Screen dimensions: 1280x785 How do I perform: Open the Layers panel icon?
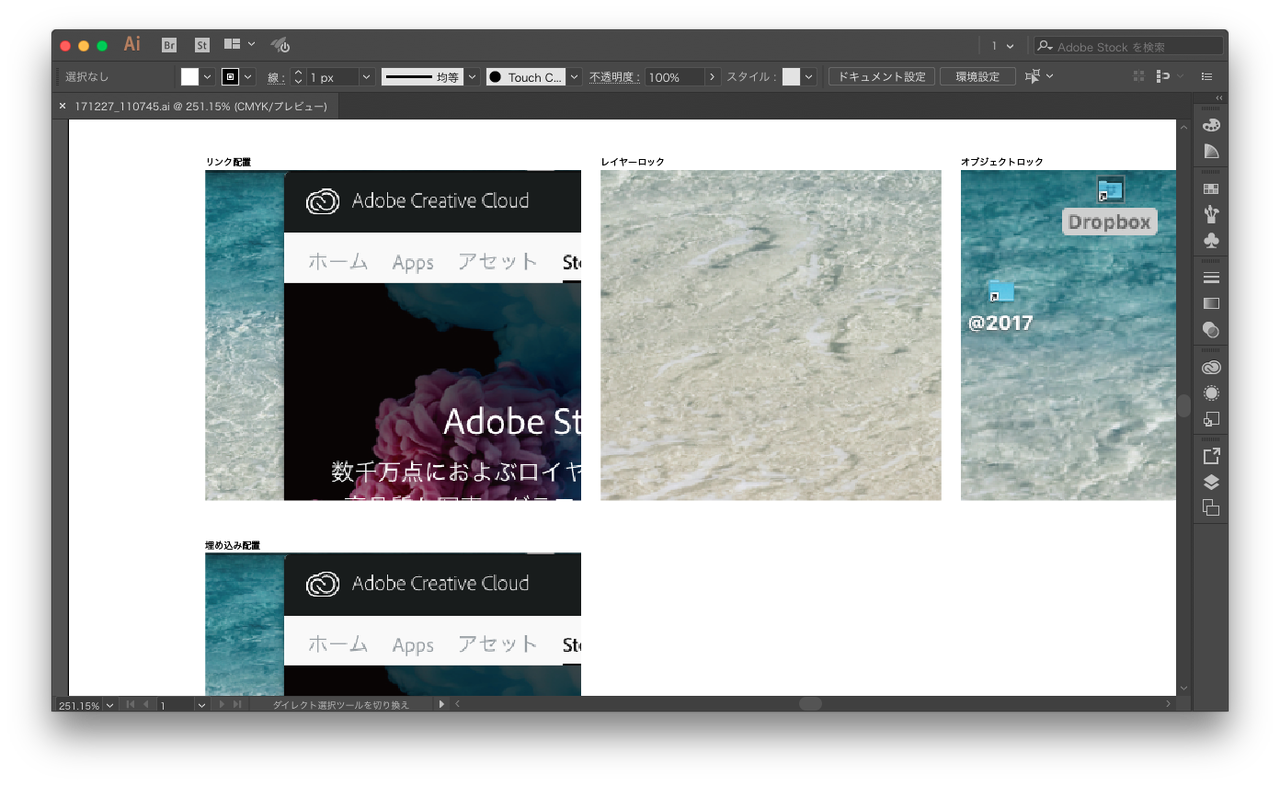(x=1211, y=482)
